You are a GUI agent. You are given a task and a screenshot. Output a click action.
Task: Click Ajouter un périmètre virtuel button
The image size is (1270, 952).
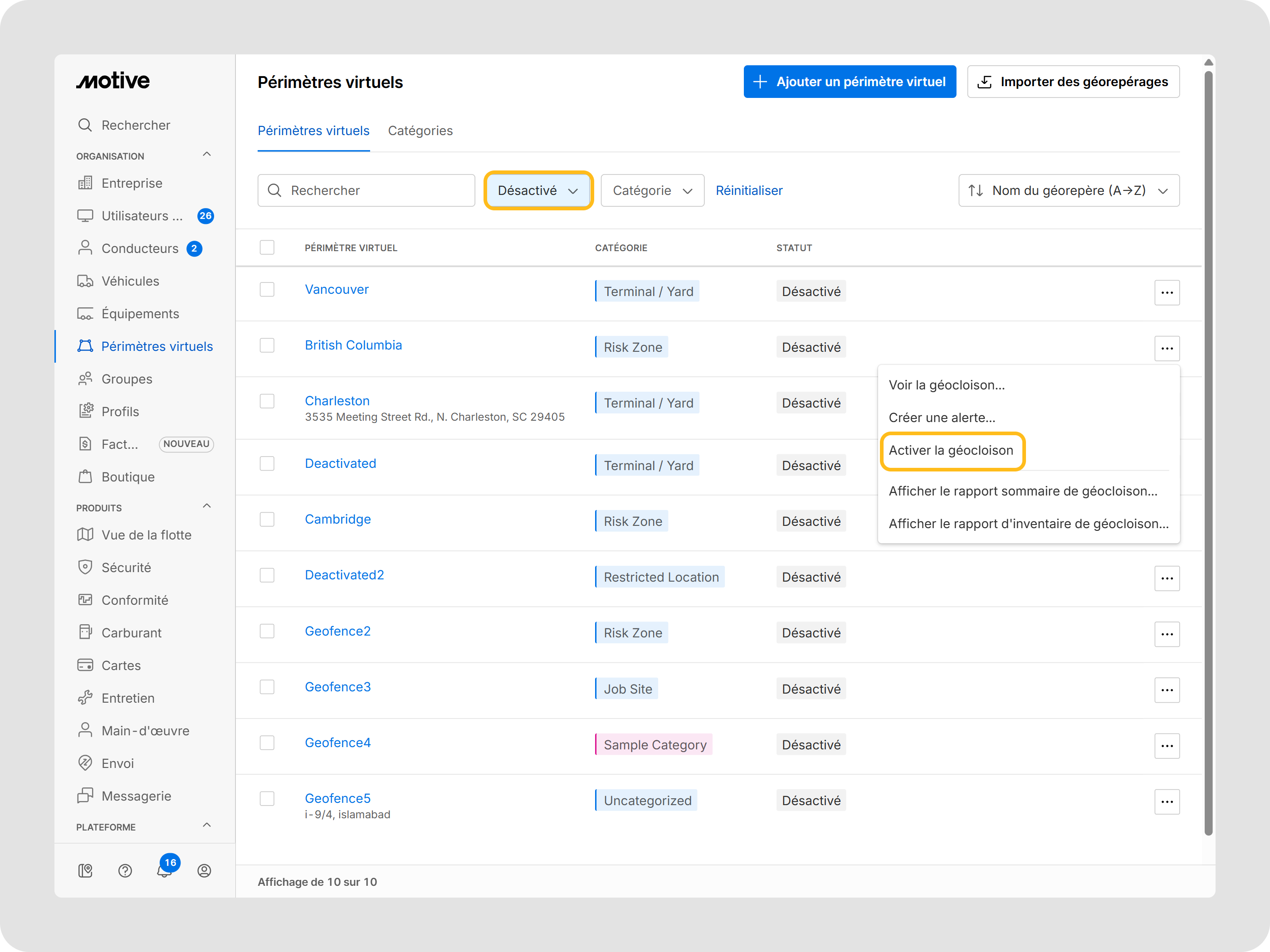click(849, 82)
